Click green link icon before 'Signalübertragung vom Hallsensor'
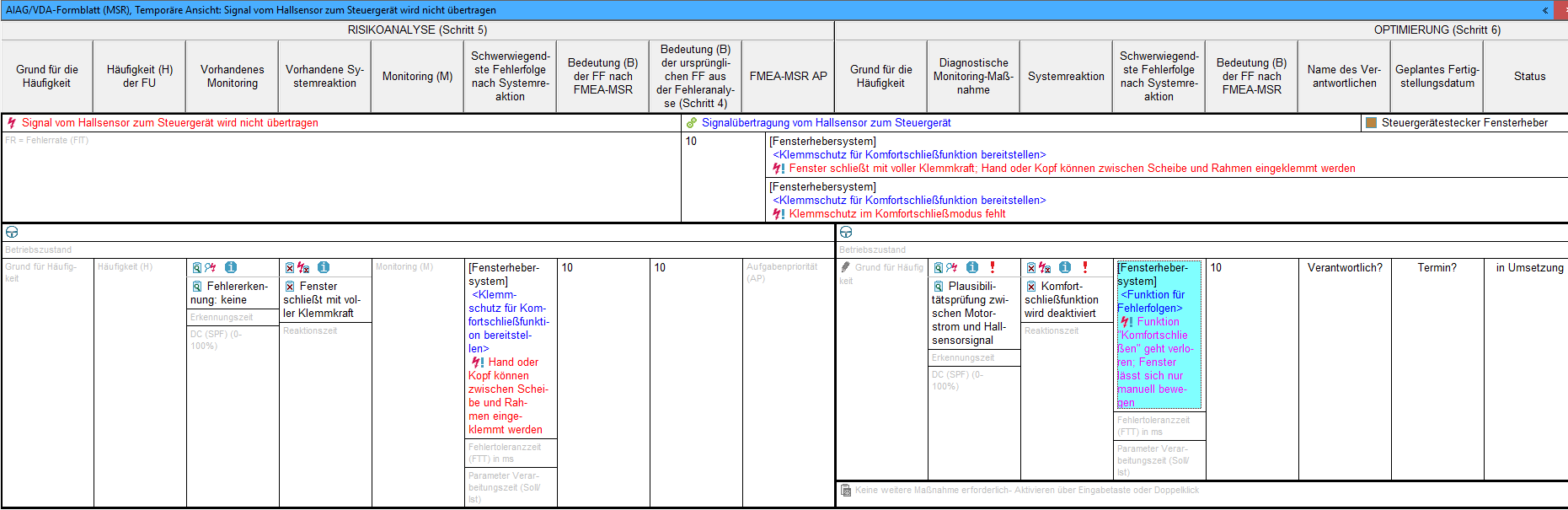Viewport: 1568px width, 510px height. (692, 123)
